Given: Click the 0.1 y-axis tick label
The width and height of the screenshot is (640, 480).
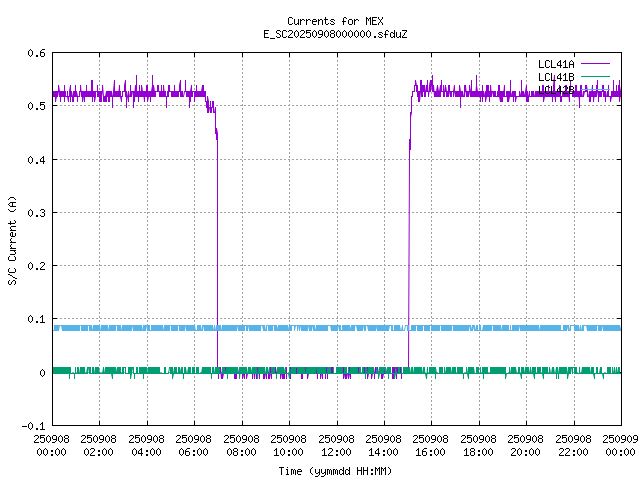Looking at the screenshot, I should coord(35,320).
